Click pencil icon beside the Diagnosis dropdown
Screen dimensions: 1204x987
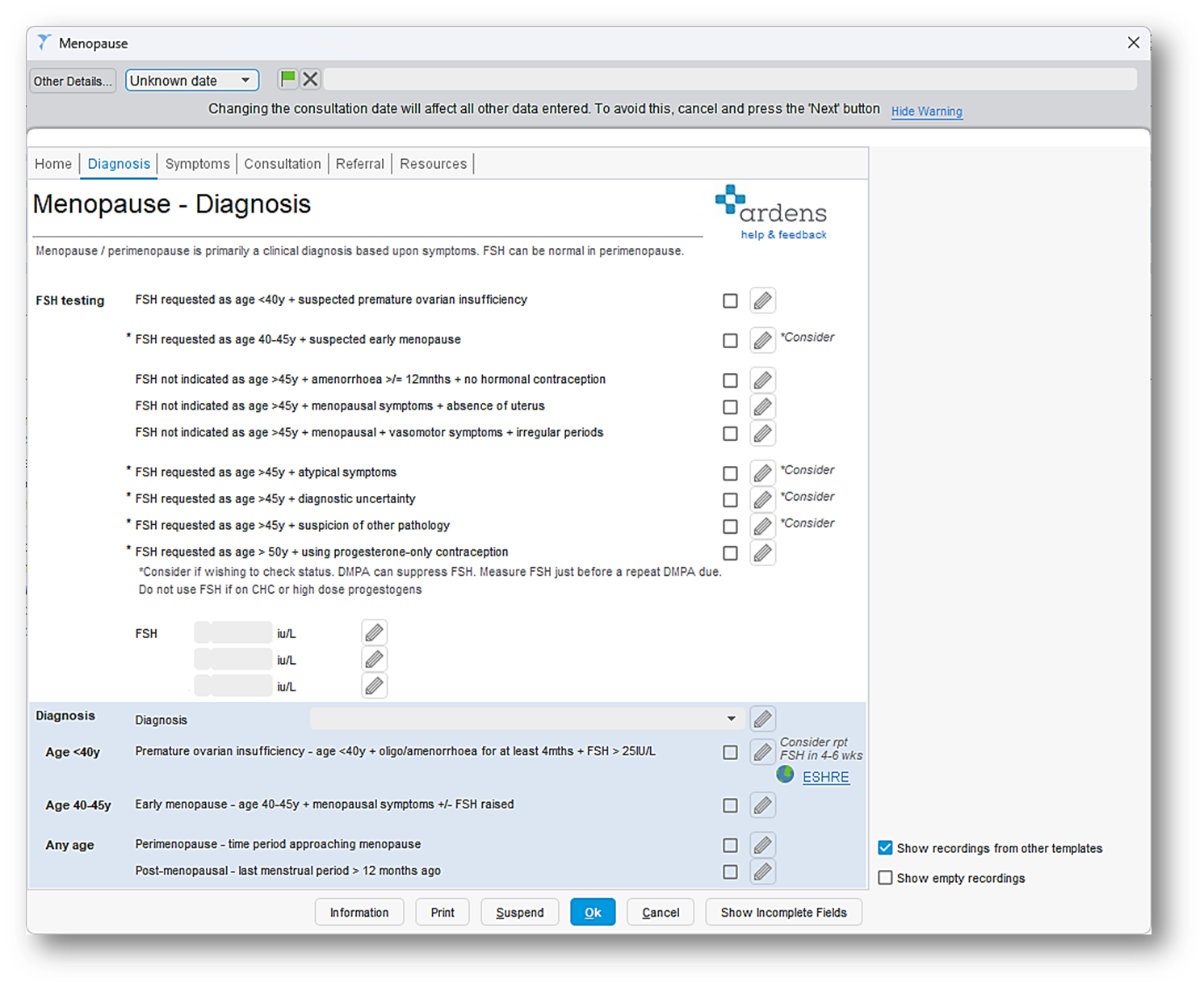(762, 718)
